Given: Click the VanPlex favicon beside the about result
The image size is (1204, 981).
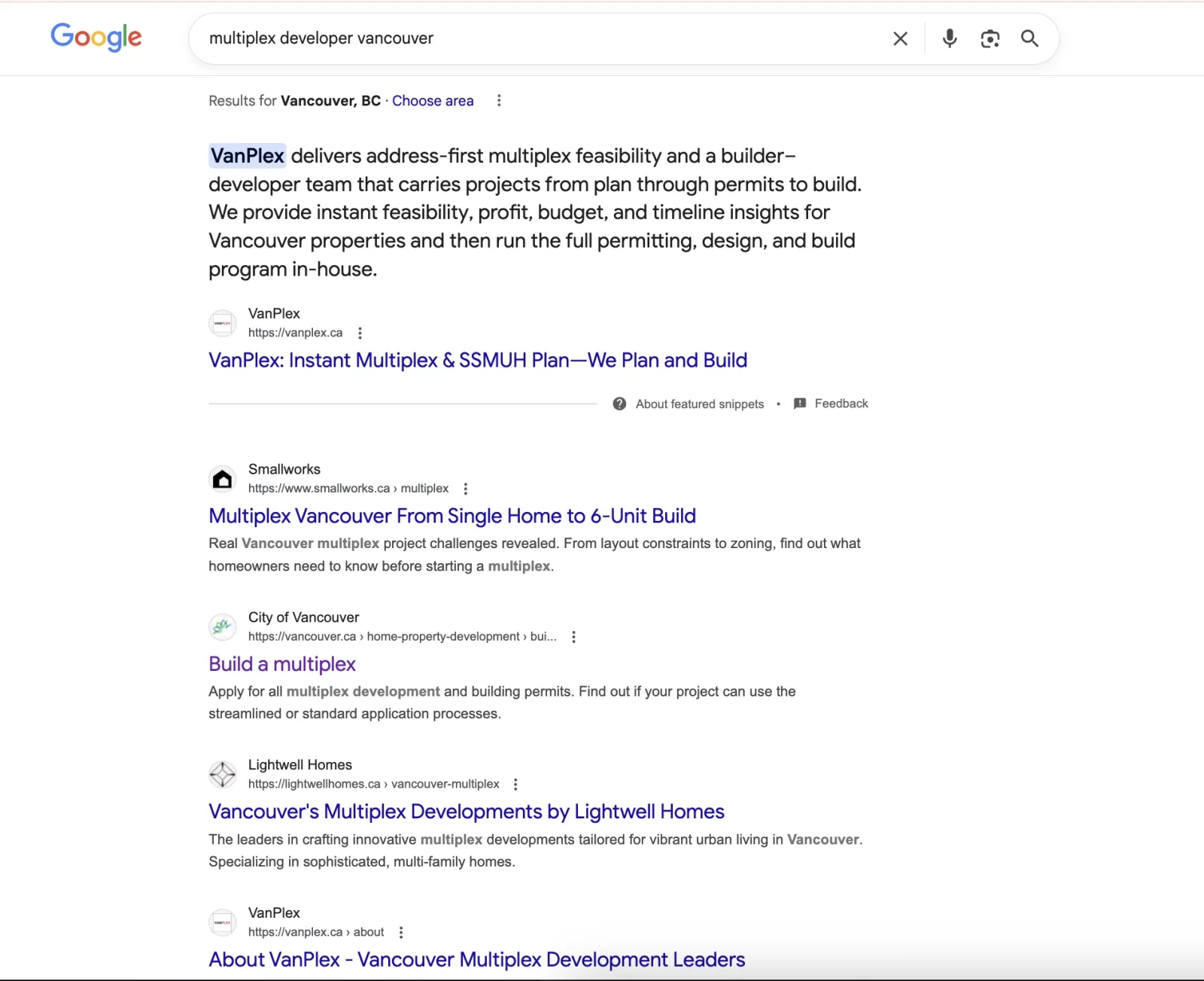Looking at the screenshot, I should click(222, 922).
